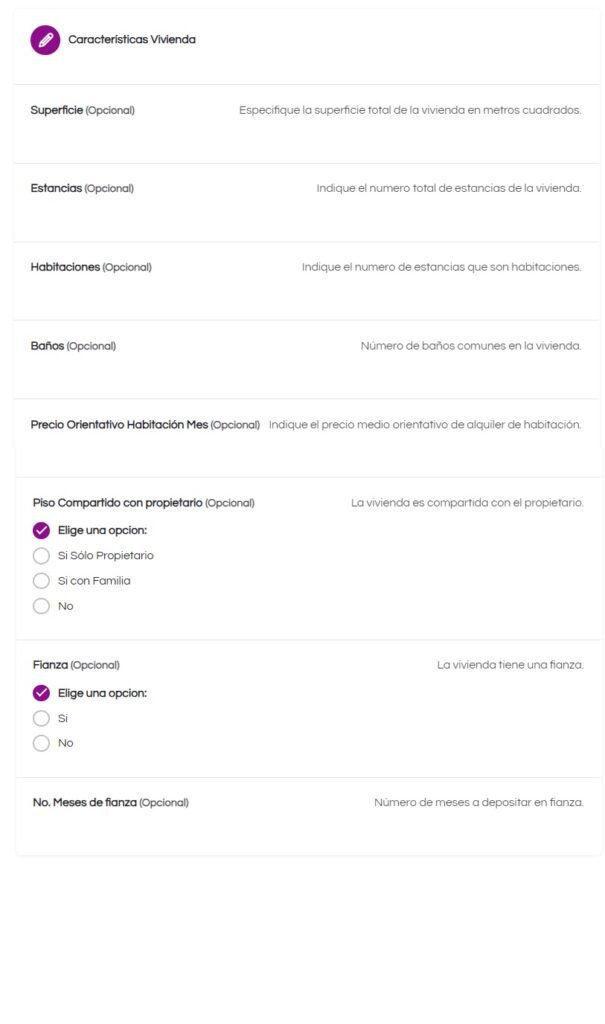The image size is (605, 1024).
Task: Click the 'Características Vivienda' heading
Action: [x=132, y=39]
